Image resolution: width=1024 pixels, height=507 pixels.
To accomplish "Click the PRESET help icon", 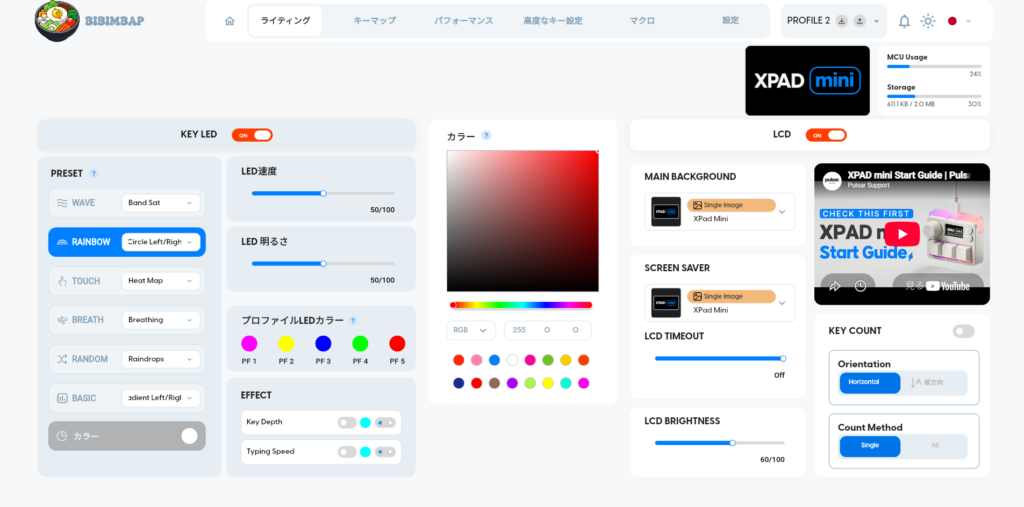I will click(x=94, y=174).
